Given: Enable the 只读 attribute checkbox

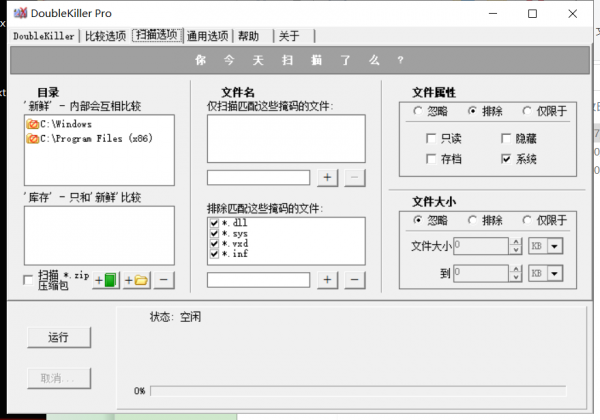Looking at the screenshot, I should (x=431, y=138).
